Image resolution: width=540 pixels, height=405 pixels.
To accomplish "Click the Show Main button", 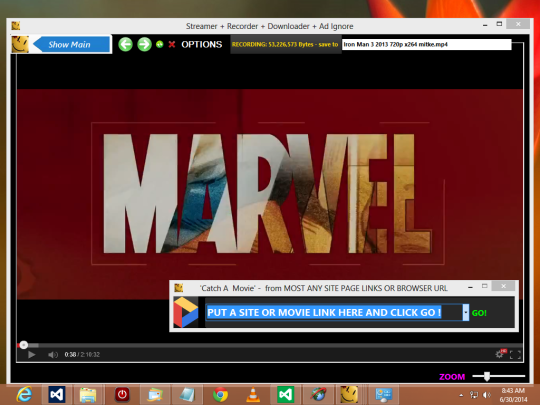I will (72, 44).
